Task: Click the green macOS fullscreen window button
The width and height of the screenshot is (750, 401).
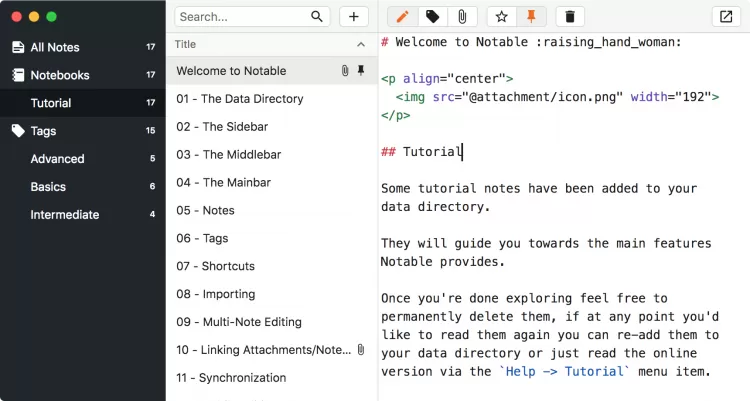Action: point(52,17)
